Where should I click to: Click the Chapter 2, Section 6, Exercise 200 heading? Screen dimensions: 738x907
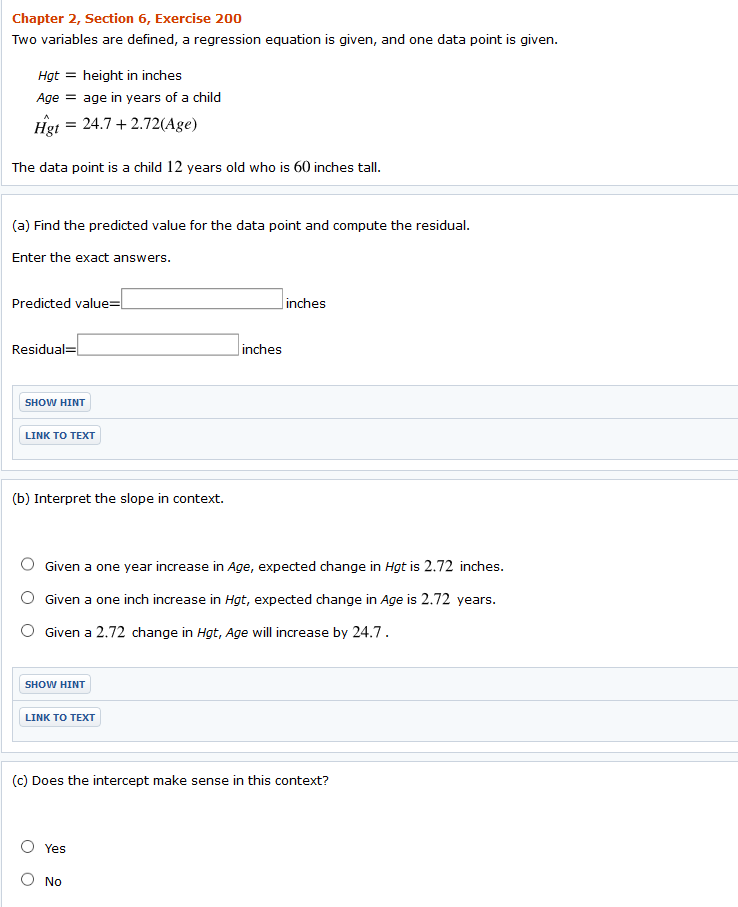tap(127, 18)
